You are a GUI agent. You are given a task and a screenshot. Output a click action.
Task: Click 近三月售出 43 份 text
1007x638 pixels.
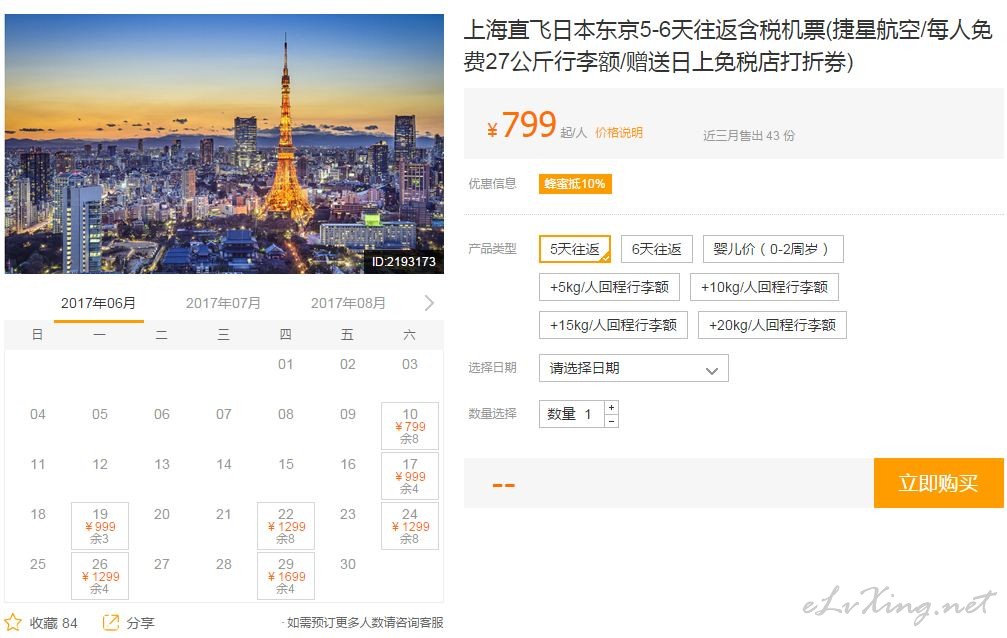pos(749,136)
